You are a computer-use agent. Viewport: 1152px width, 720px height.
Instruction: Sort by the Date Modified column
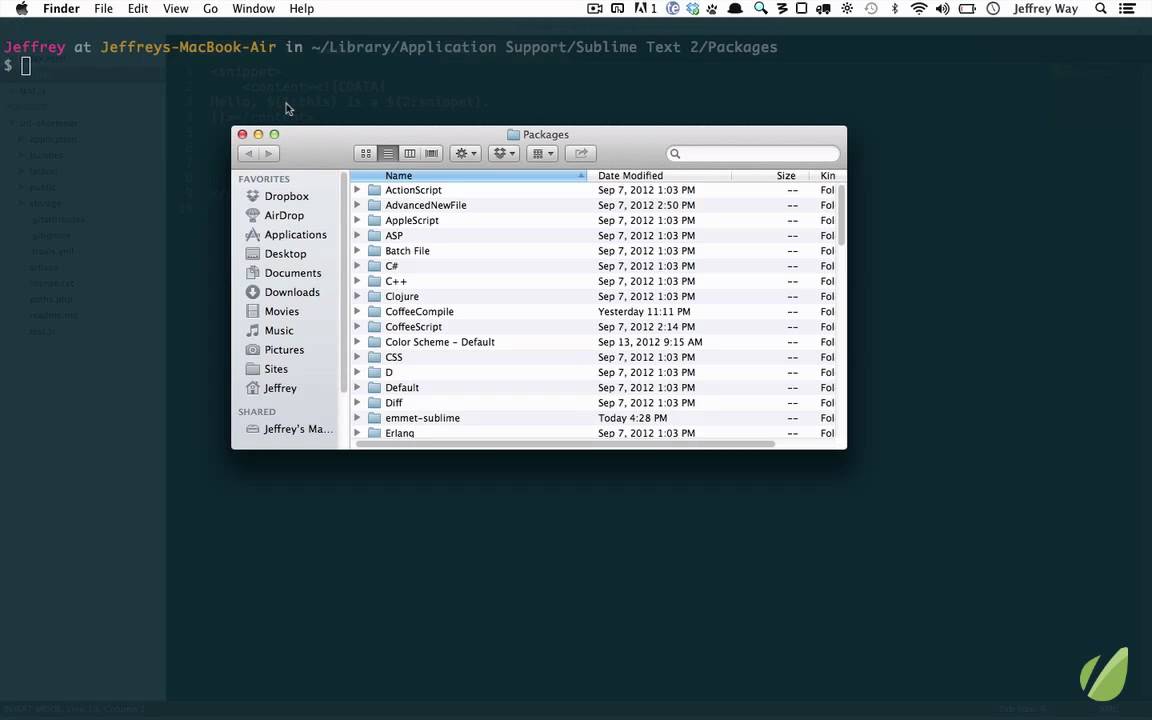pyautogui.click(x=660, y=176)
